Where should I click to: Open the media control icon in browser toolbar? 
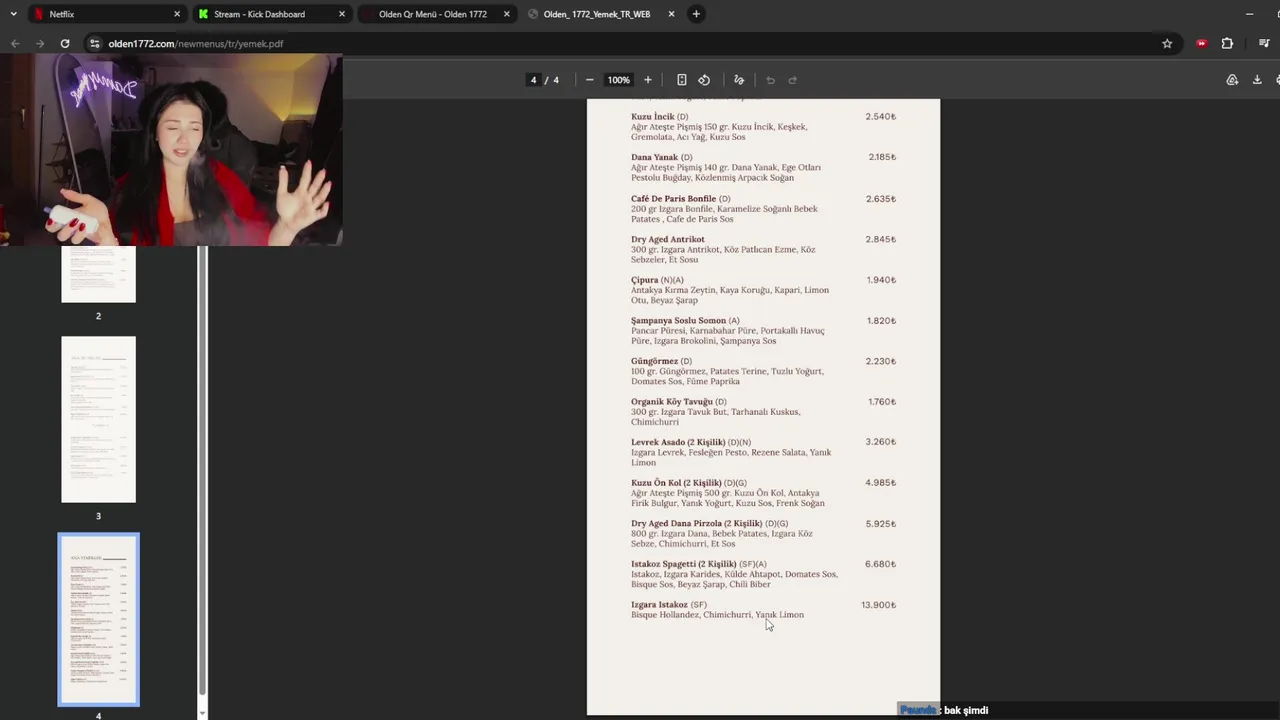click(x=1263, y=43)
